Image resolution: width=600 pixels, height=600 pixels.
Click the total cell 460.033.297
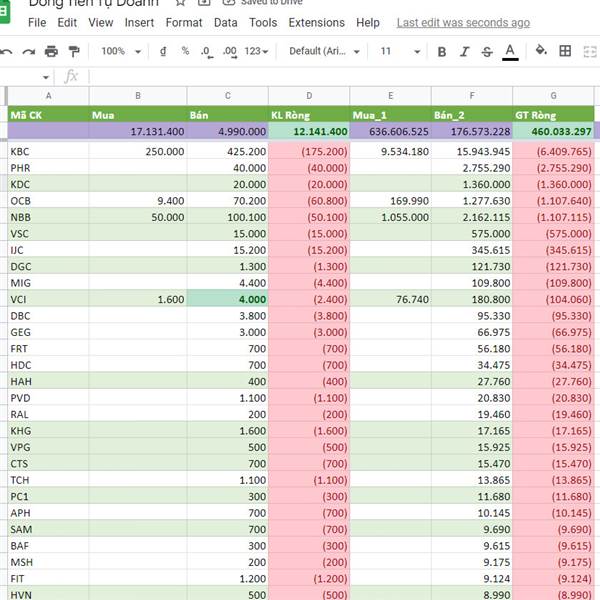553,131
